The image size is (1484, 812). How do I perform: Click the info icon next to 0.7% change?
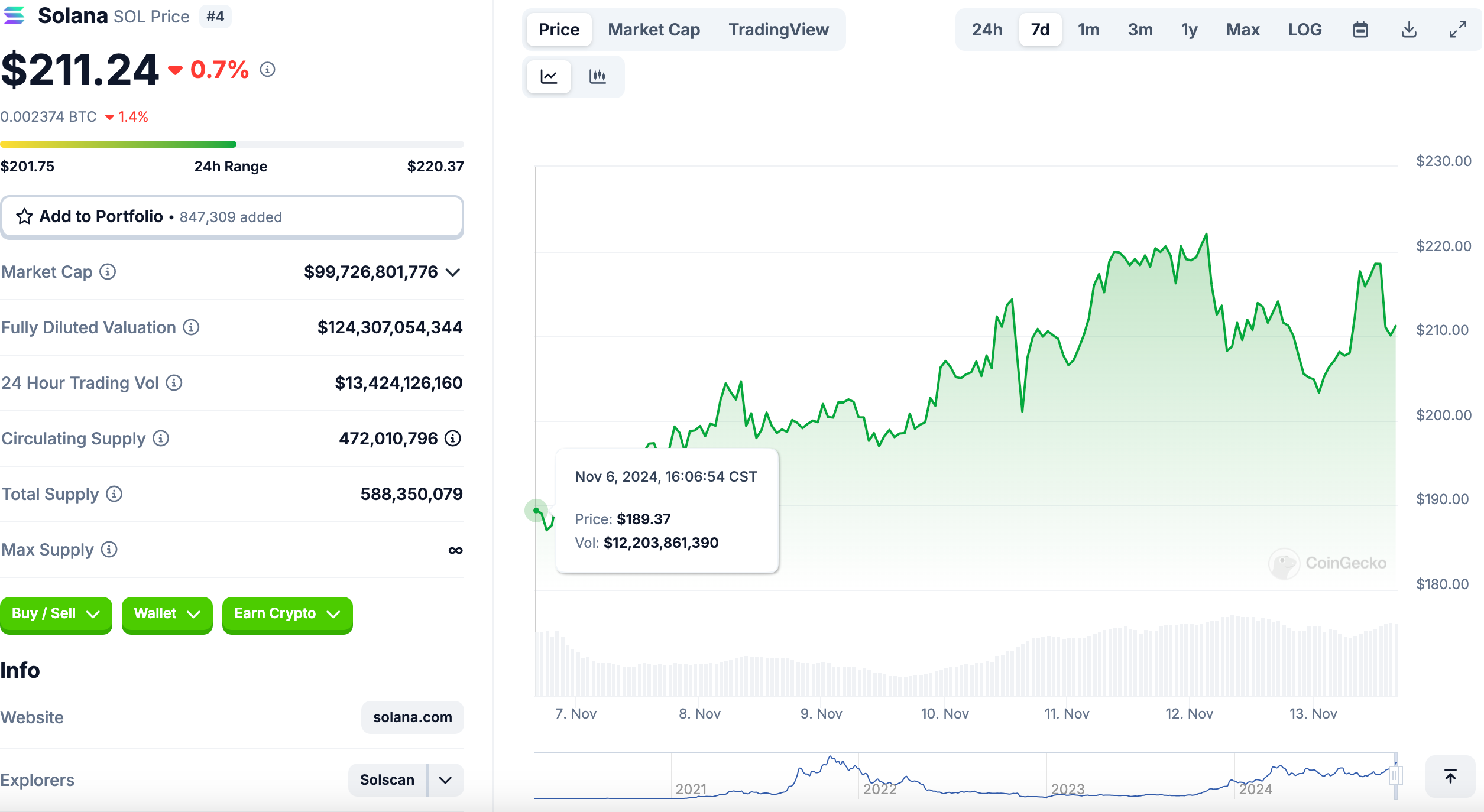[268, 70]
